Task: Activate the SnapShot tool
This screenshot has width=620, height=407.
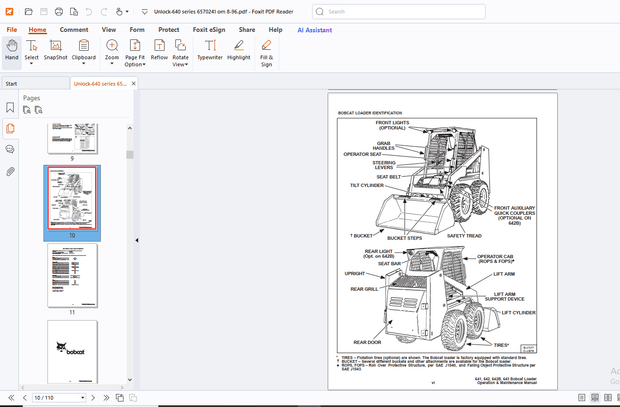Action: [55, 49]
